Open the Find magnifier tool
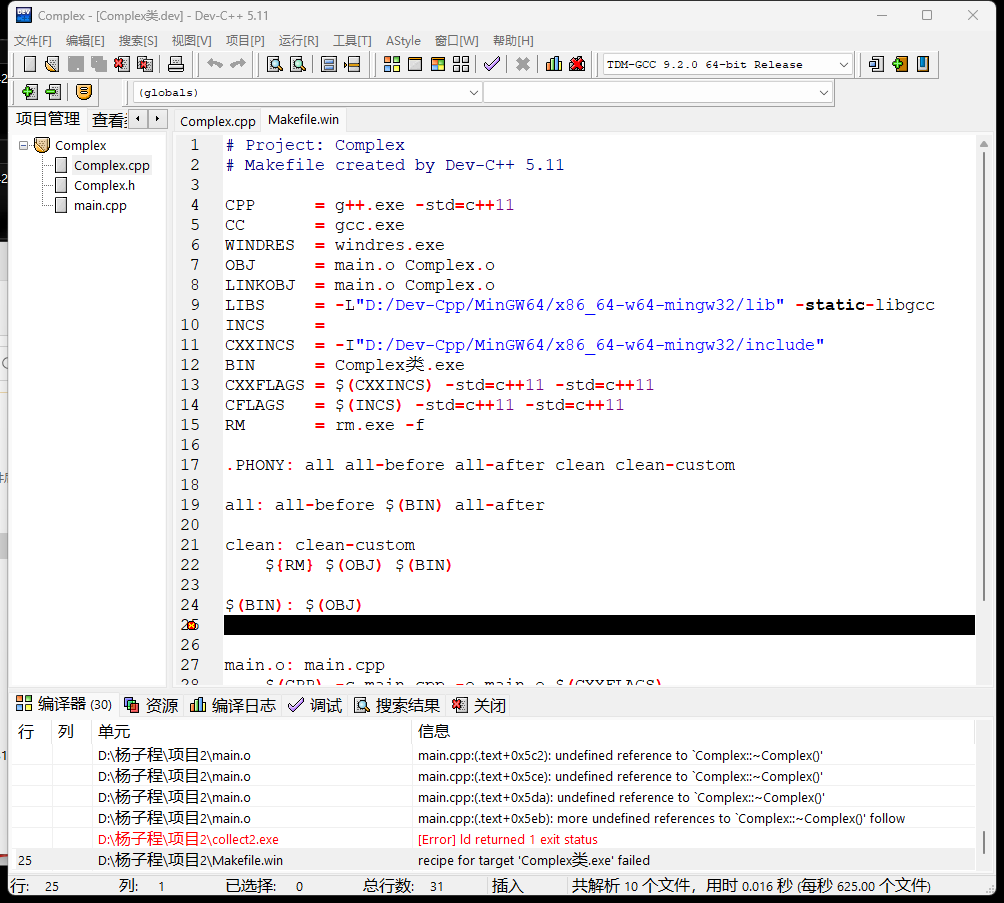The image size is (1004, 903). pyautogui.click(x=274, y=65)
